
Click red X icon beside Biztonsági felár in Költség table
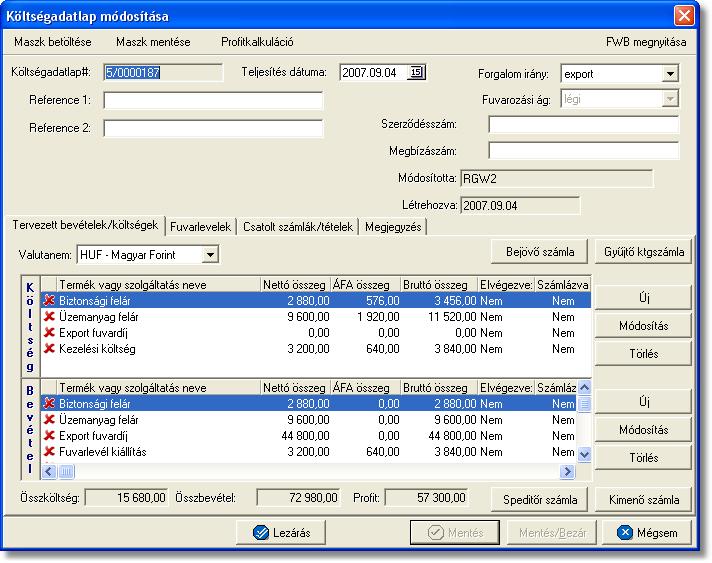coord(49,301)
